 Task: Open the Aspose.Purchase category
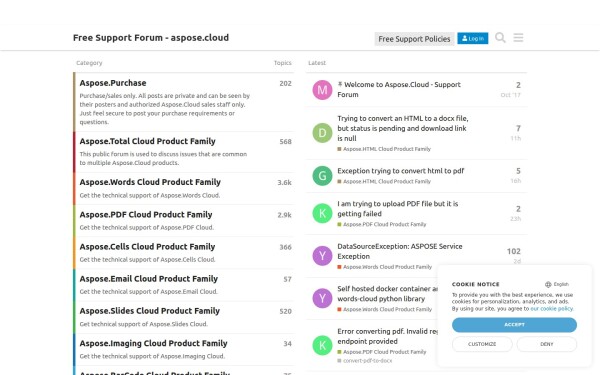[x=113, y=83]
